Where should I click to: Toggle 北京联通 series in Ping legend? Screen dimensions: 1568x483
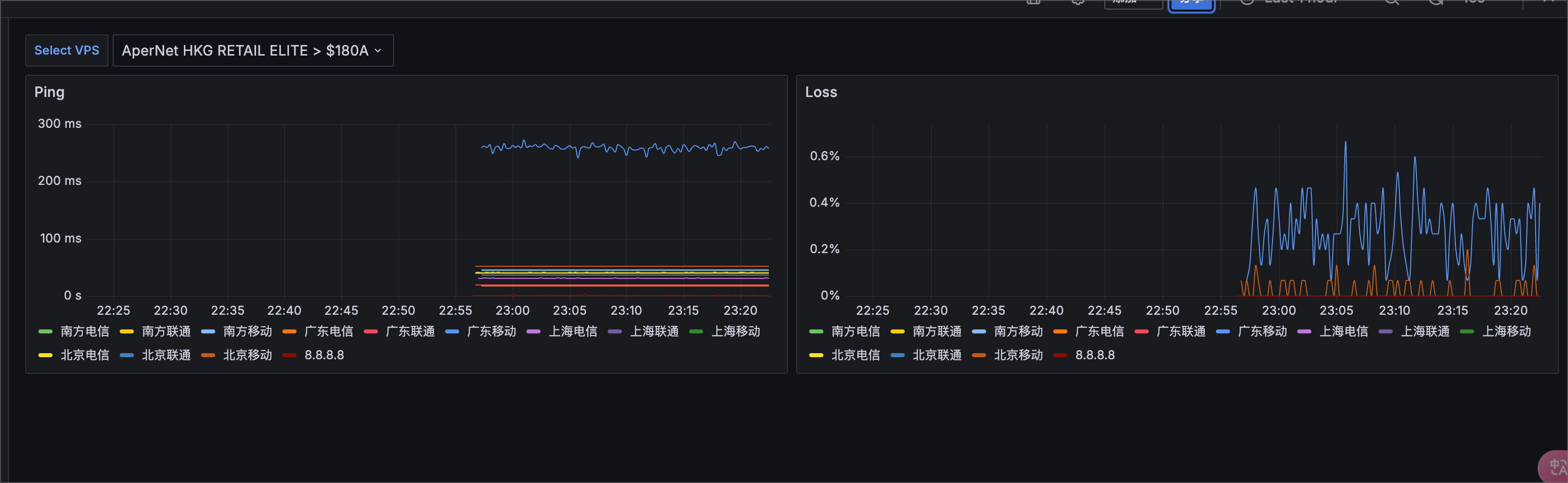pyautogui.click(x=166, y=355)
